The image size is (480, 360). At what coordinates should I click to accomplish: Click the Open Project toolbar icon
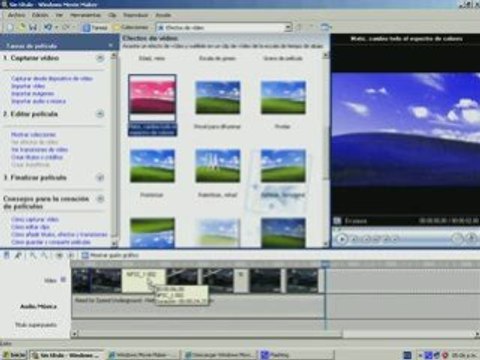22,27
